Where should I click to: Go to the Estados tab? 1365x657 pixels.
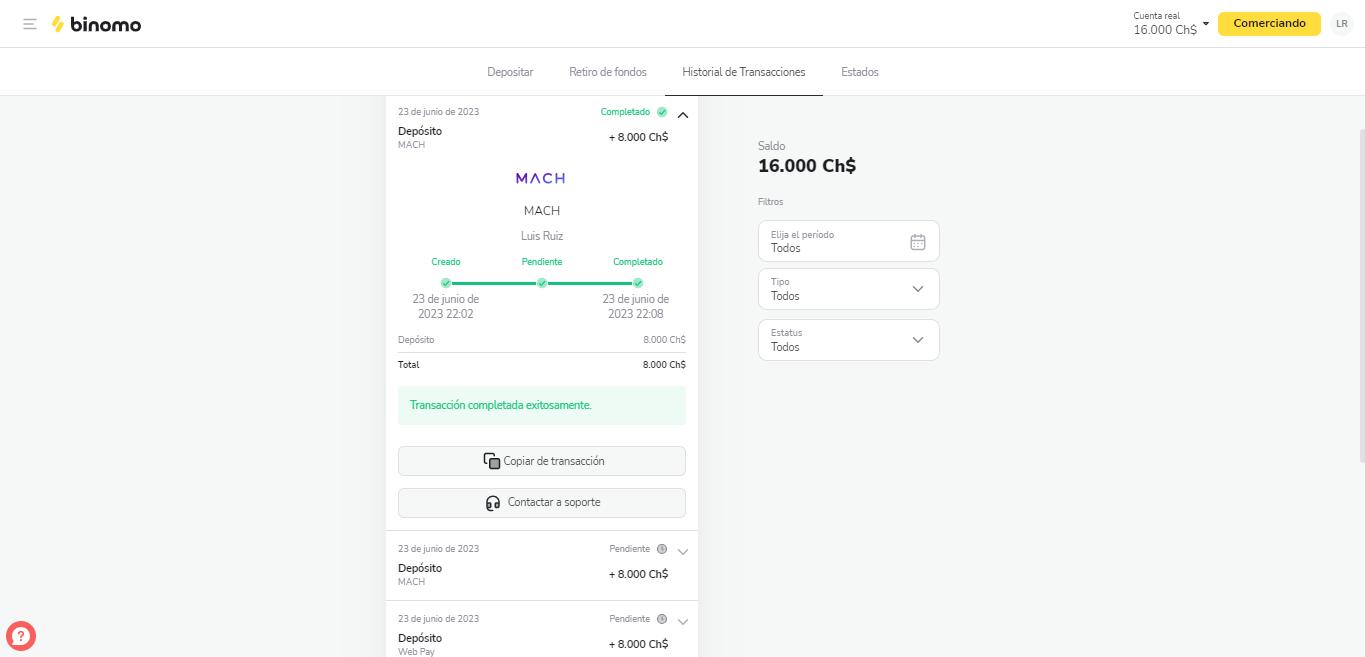pyautogui.click(x=860, y=72)
